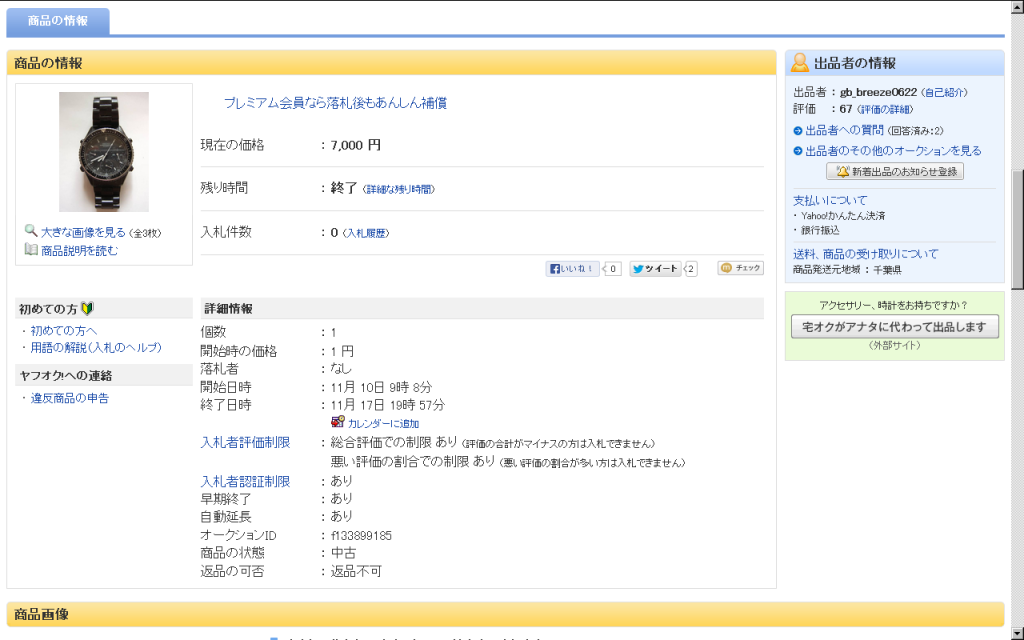Click the Facebook いいね button
The height and width of the screenshot is (640, 1024).
[573, 268]
